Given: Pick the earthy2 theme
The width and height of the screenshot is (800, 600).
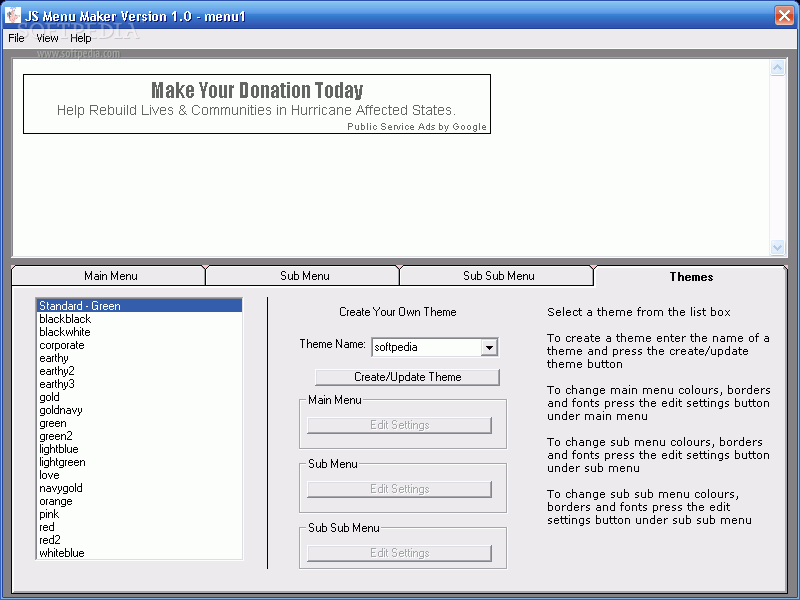Looking at the screenshot, I should (140, 371).
